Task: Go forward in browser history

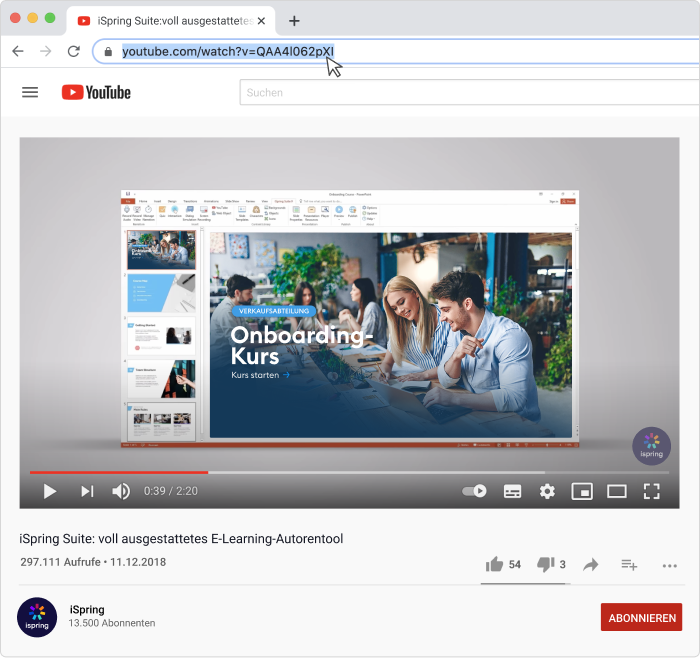Action: (46, 51)
